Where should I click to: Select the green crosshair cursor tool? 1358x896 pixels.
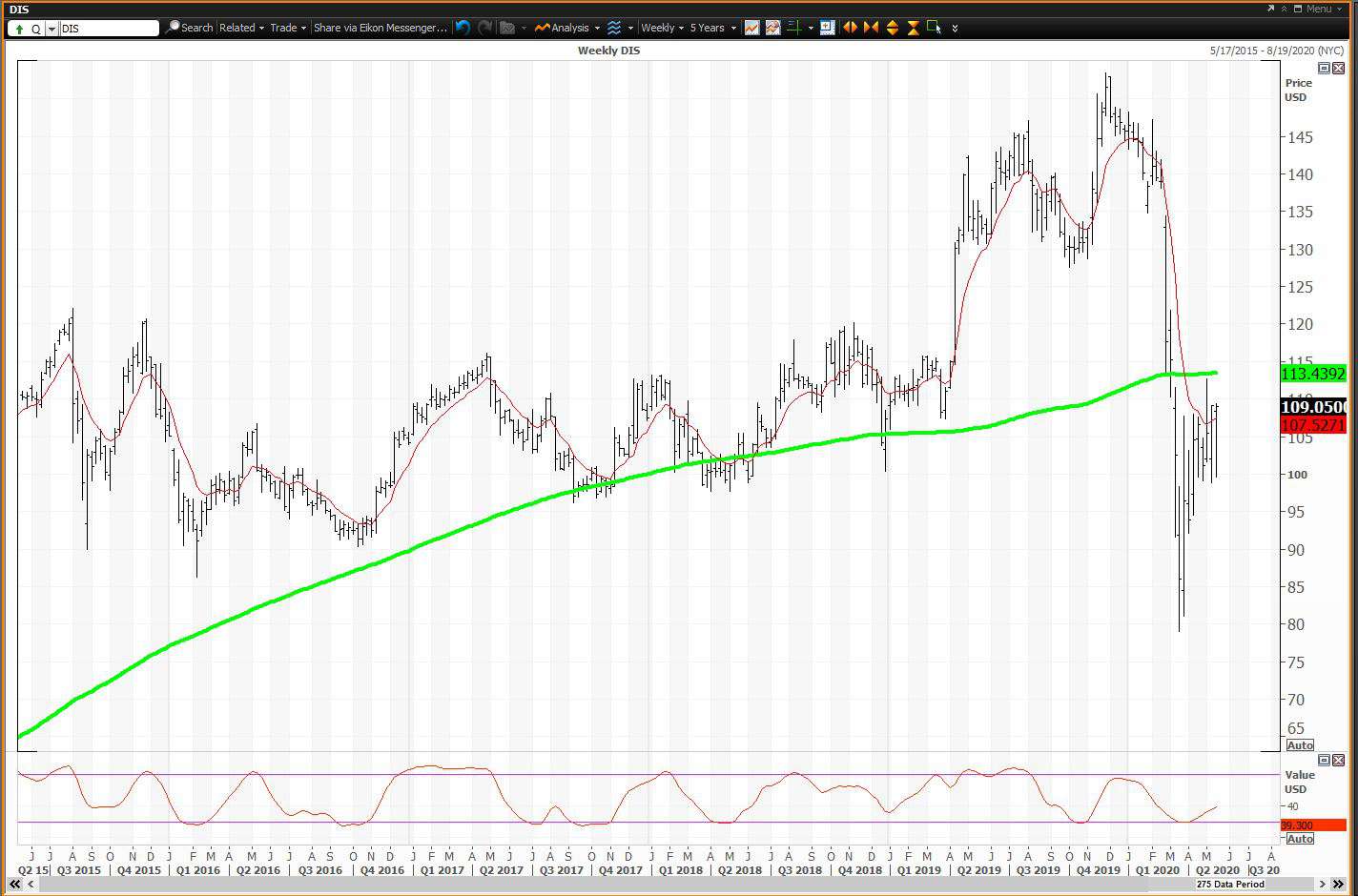pos(793,28)
